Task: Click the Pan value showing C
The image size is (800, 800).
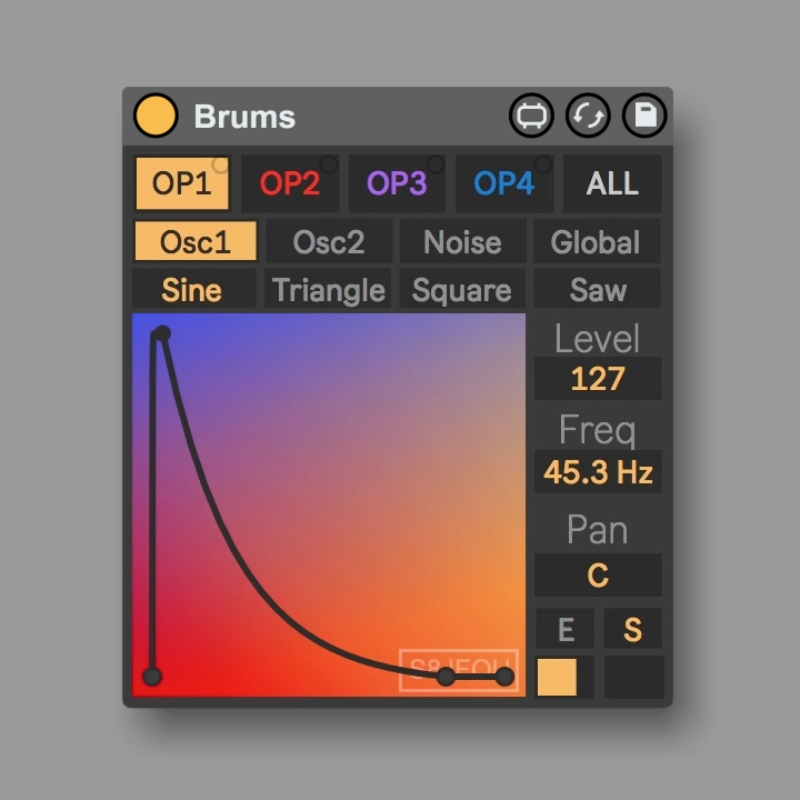Action: point(597,576)
